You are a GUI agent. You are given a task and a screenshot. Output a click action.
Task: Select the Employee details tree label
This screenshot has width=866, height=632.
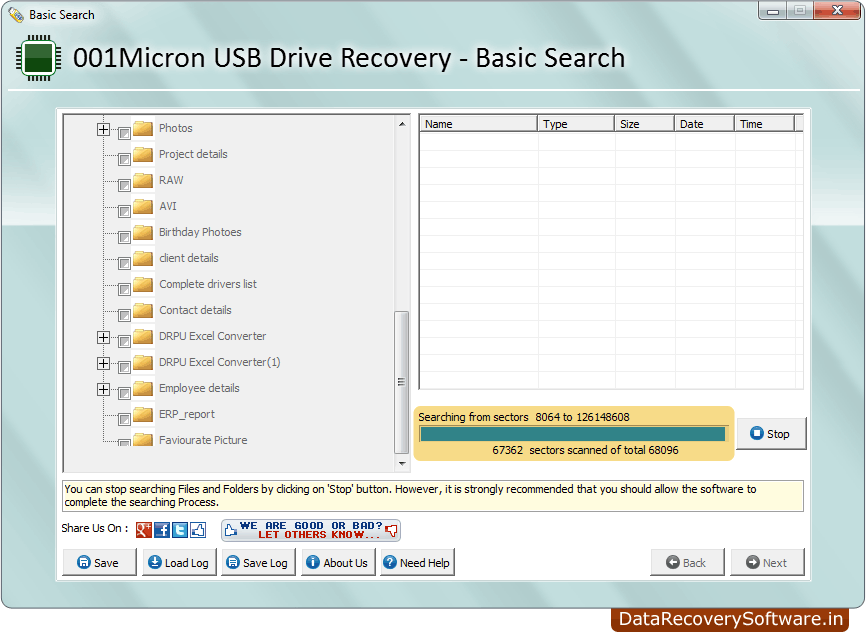tap(199, 388)
